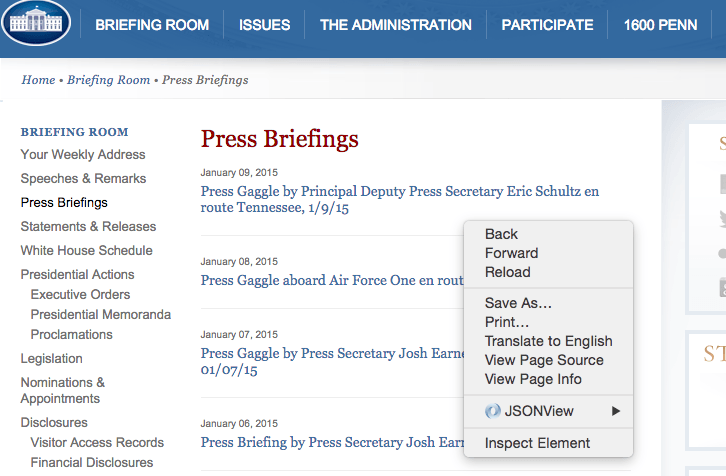The image size is (726, 476).
Task: Open Press Gaggle aboard Air Force One link
Action: 332,280
